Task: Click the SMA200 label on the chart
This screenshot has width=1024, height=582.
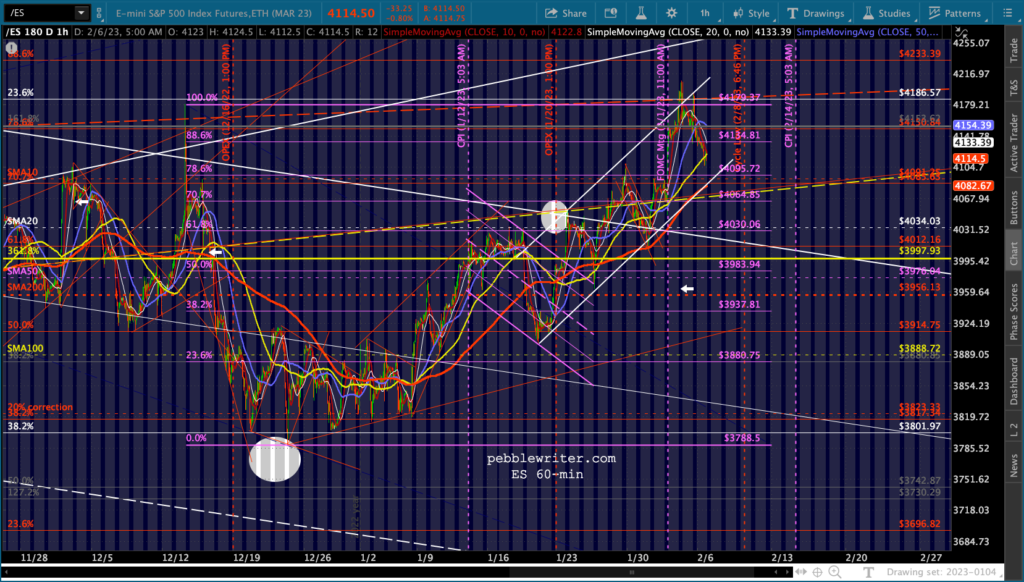Action: [x=24, y=287]
